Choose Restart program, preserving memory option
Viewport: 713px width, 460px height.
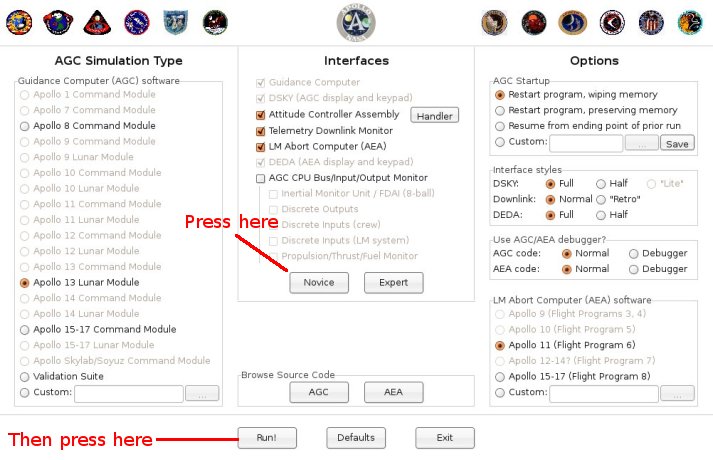click(500, 110)
